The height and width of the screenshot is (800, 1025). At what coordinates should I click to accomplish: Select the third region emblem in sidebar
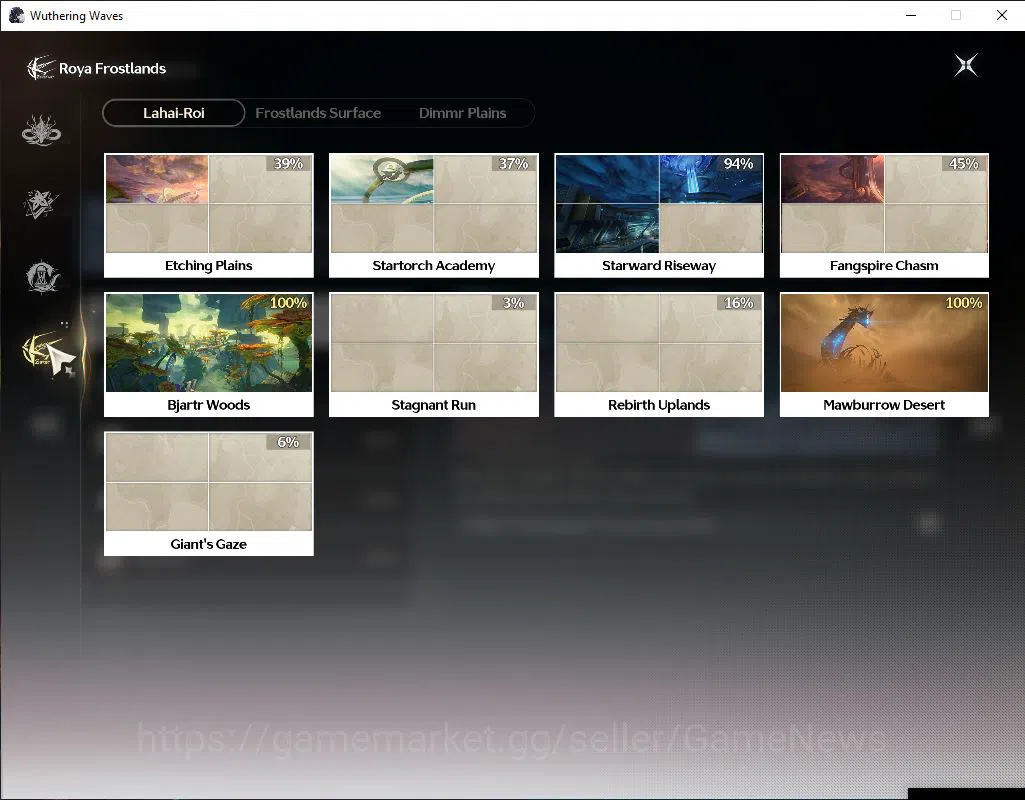42,276
